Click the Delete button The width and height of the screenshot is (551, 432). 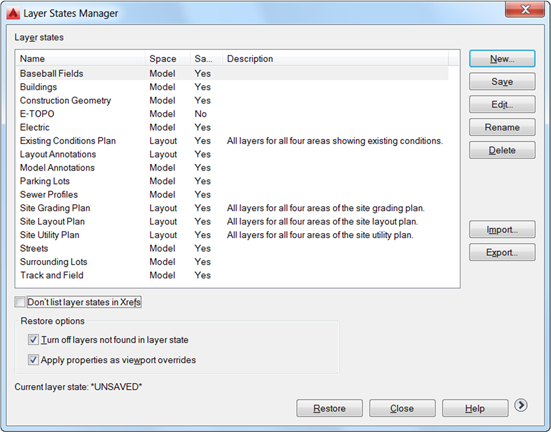502,150
